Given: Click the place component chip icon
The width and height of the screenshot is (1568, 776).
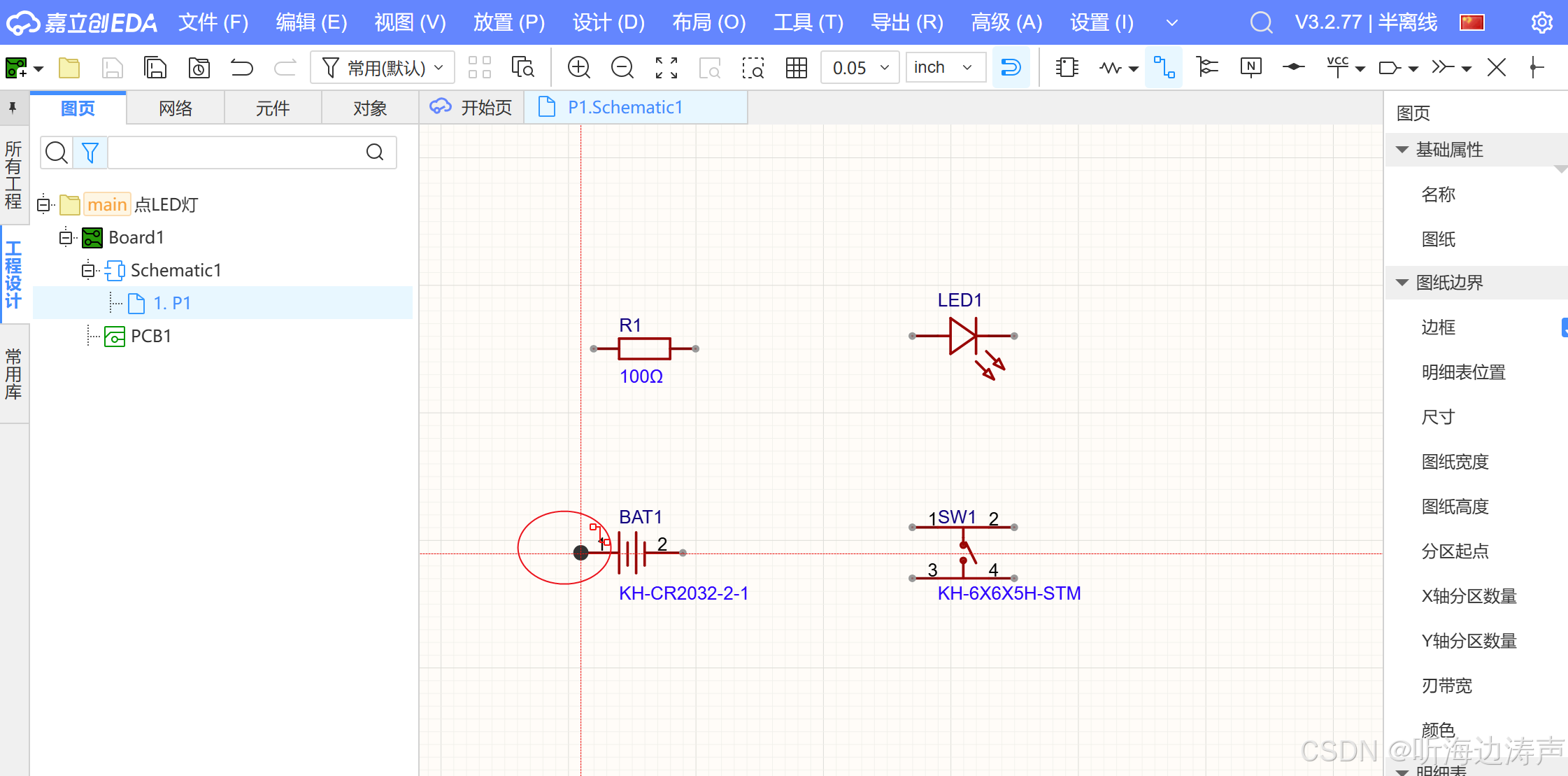Looking at the screenshot, I should [x=1067, y=68].
